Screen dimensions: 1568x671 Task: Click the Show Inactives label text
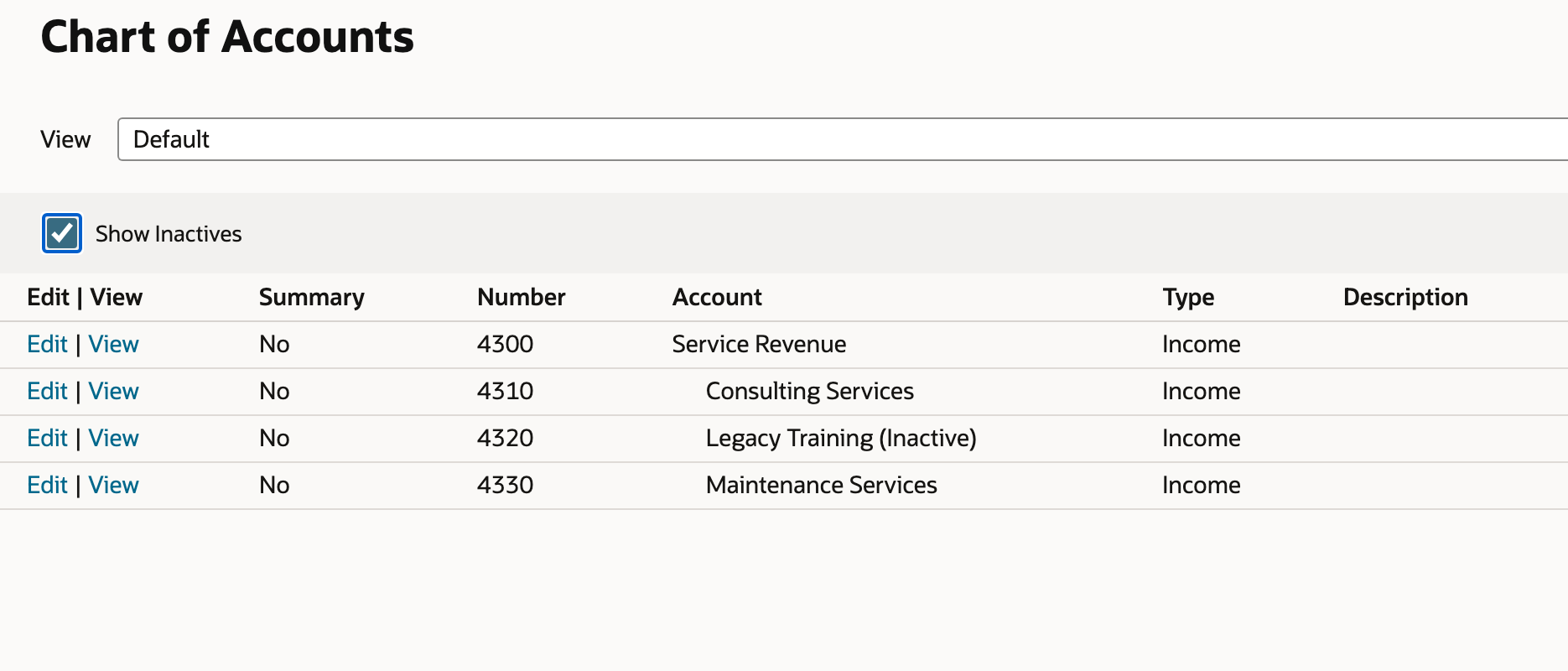[x=169, y=234]
